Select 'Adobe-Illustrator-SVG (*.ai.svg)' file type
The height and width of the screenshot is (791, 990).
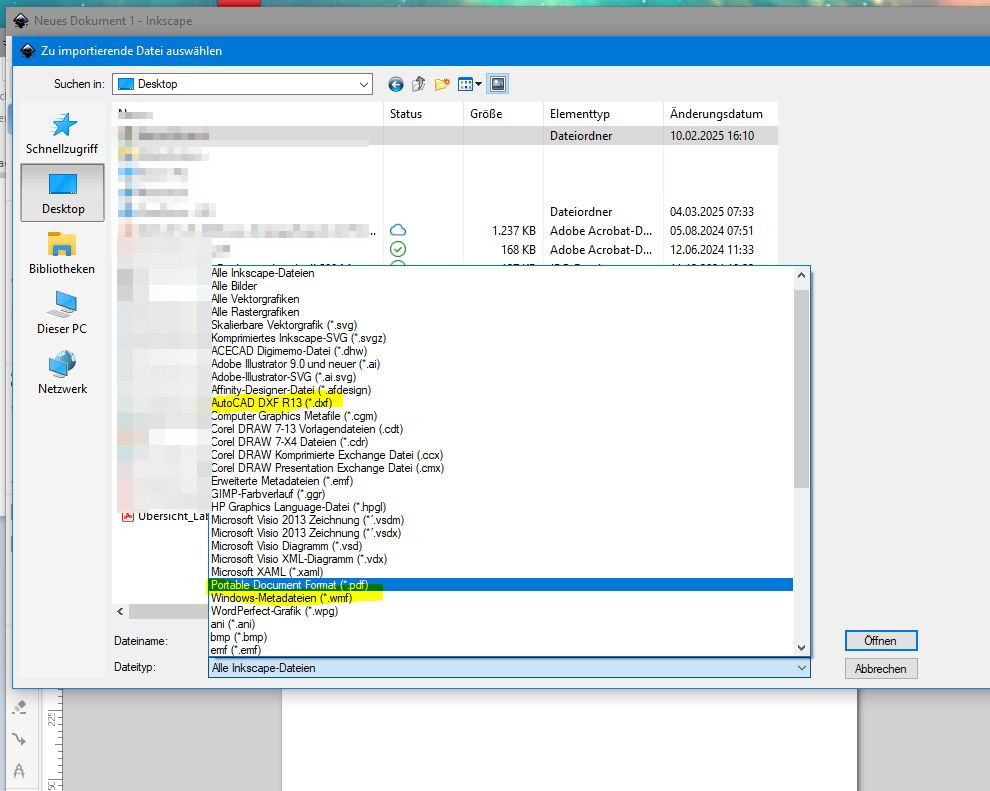pos(284,378)
